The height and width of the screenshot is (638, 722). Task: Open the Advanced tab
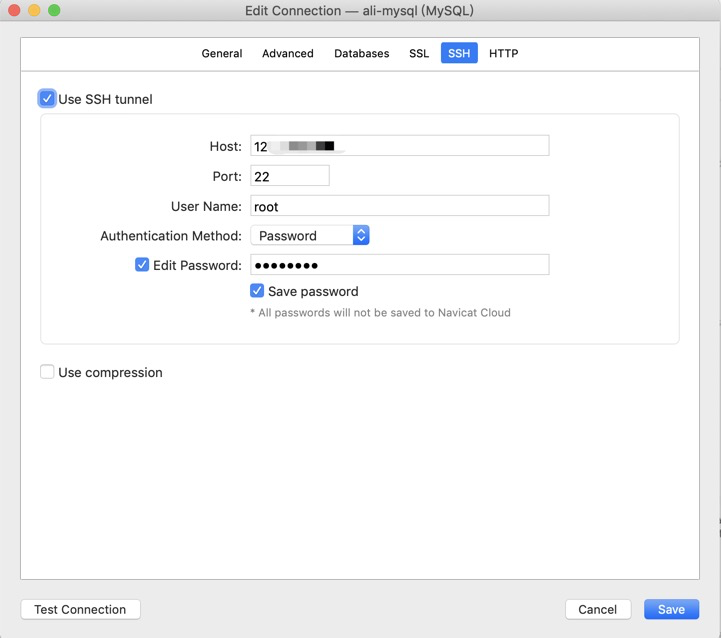point(288,53)
